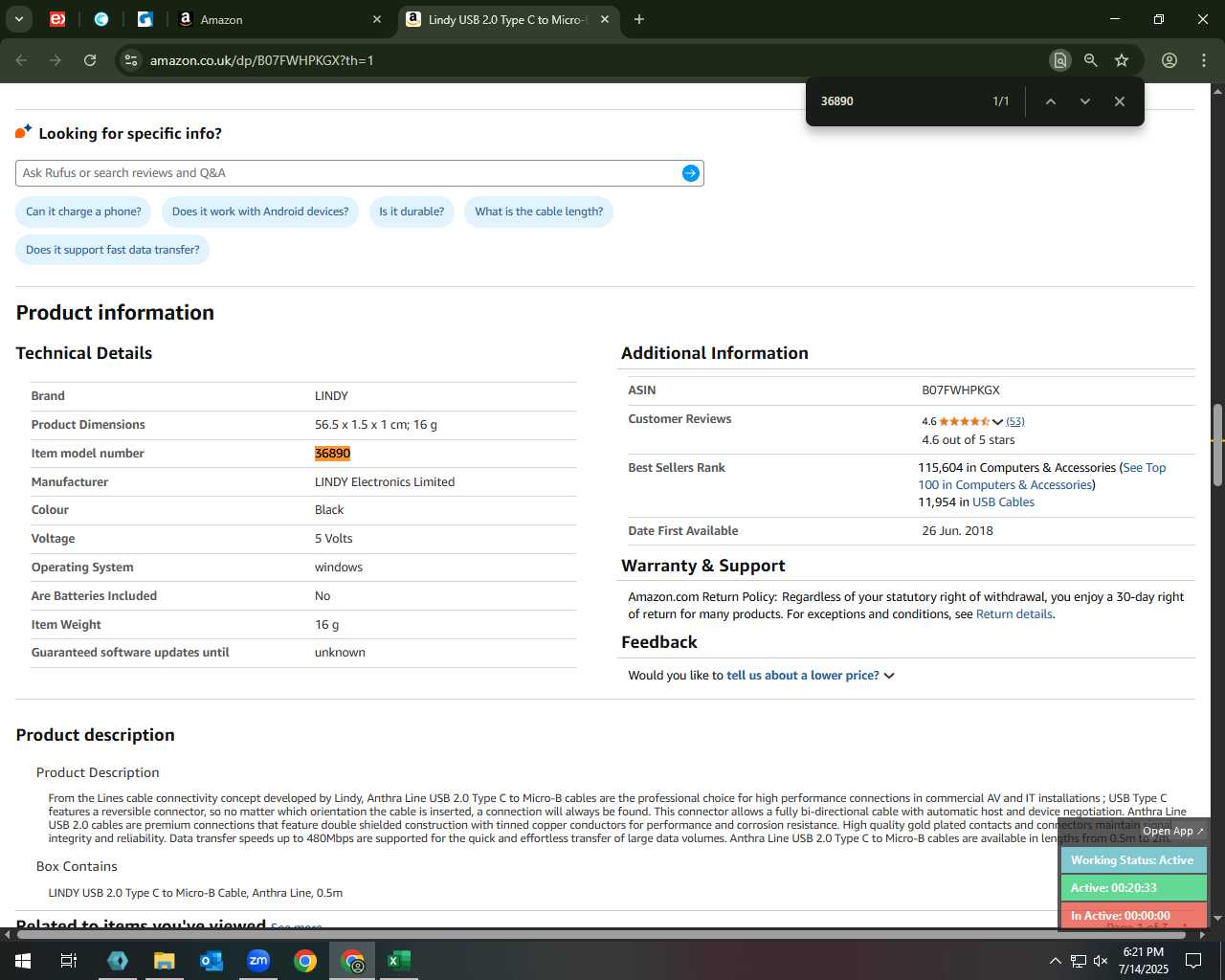This screenshot has height=980, width=1225.
Task: Select 'Does it work with Android devices?' suggestion
Action: [260, 212]
